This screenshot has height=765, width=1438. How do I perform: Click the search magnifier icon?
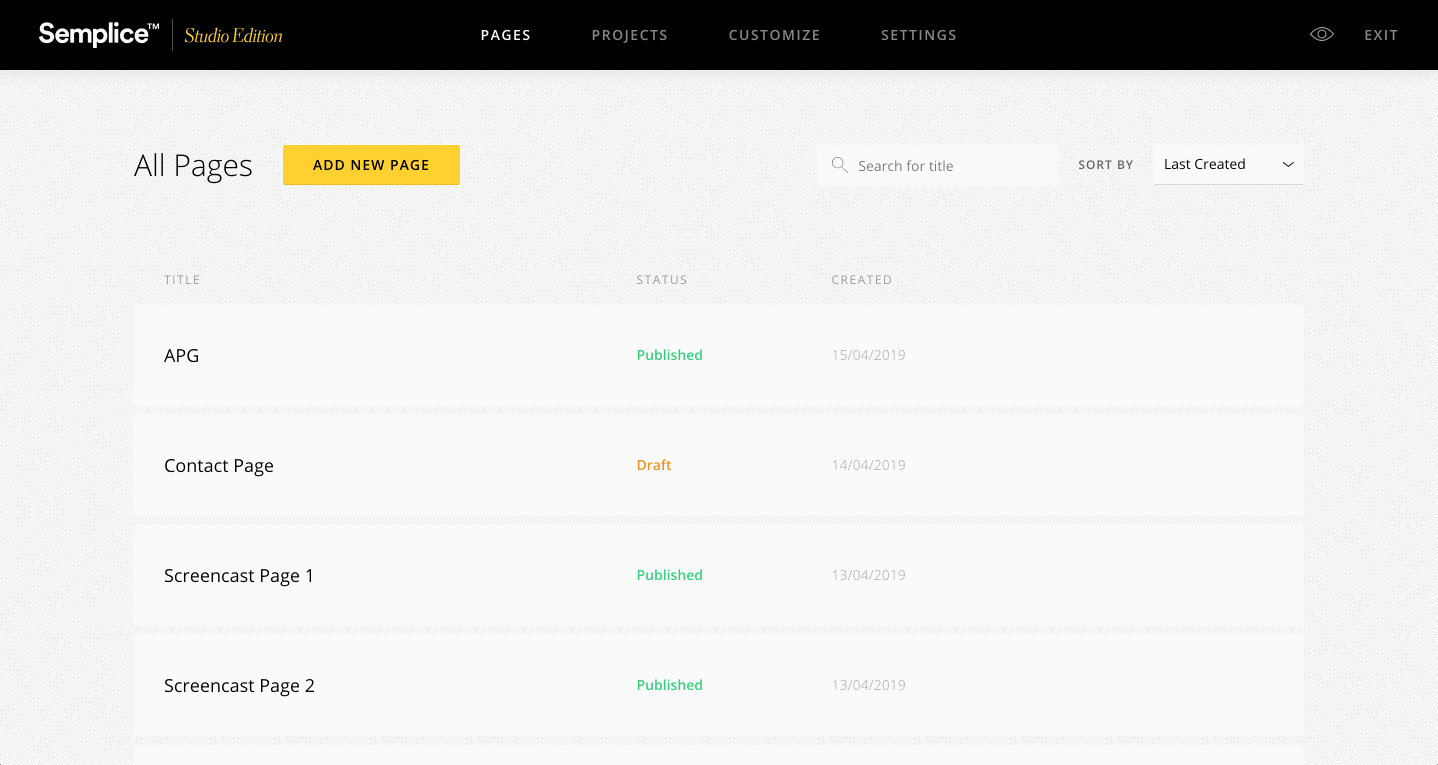[840, 164]
